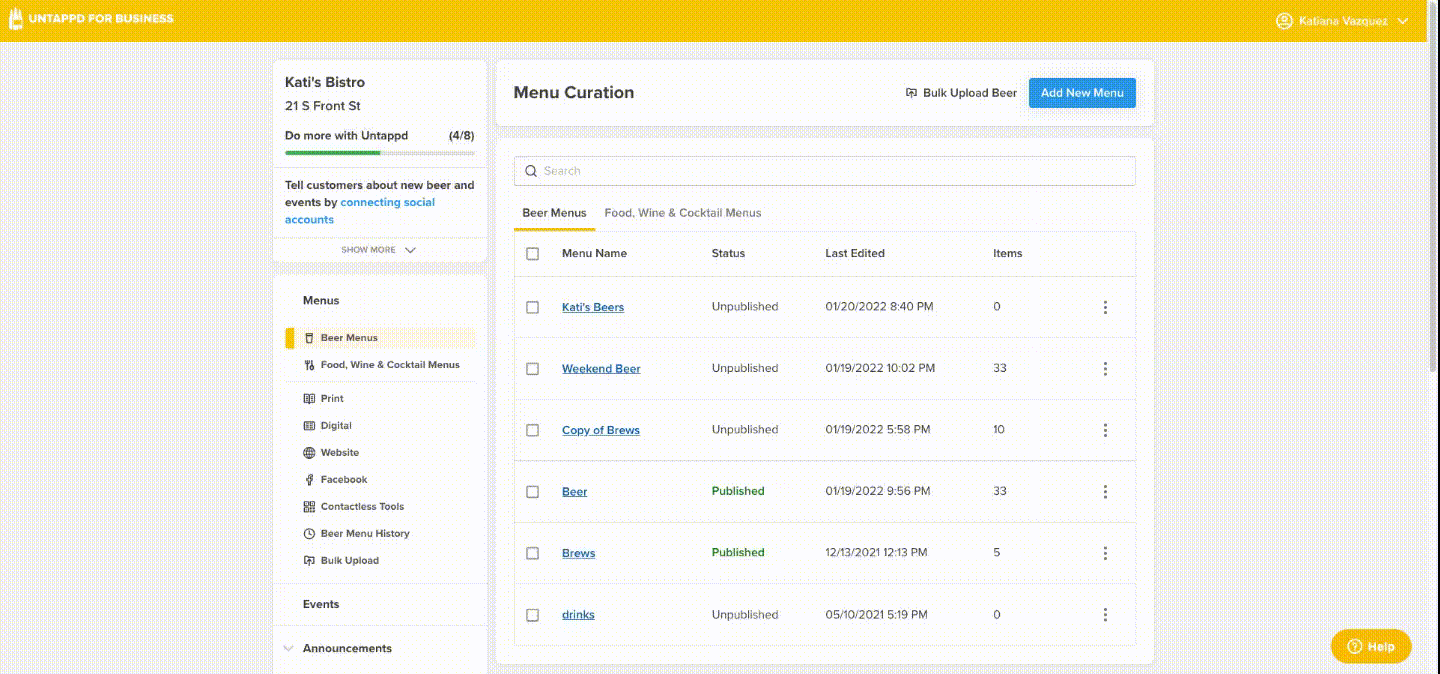Image resolution: width=1440 pixels, height=674 pixels.
Task: Click the Bulk Upload icon in sidebar
Action: click(x=309, y=561)
